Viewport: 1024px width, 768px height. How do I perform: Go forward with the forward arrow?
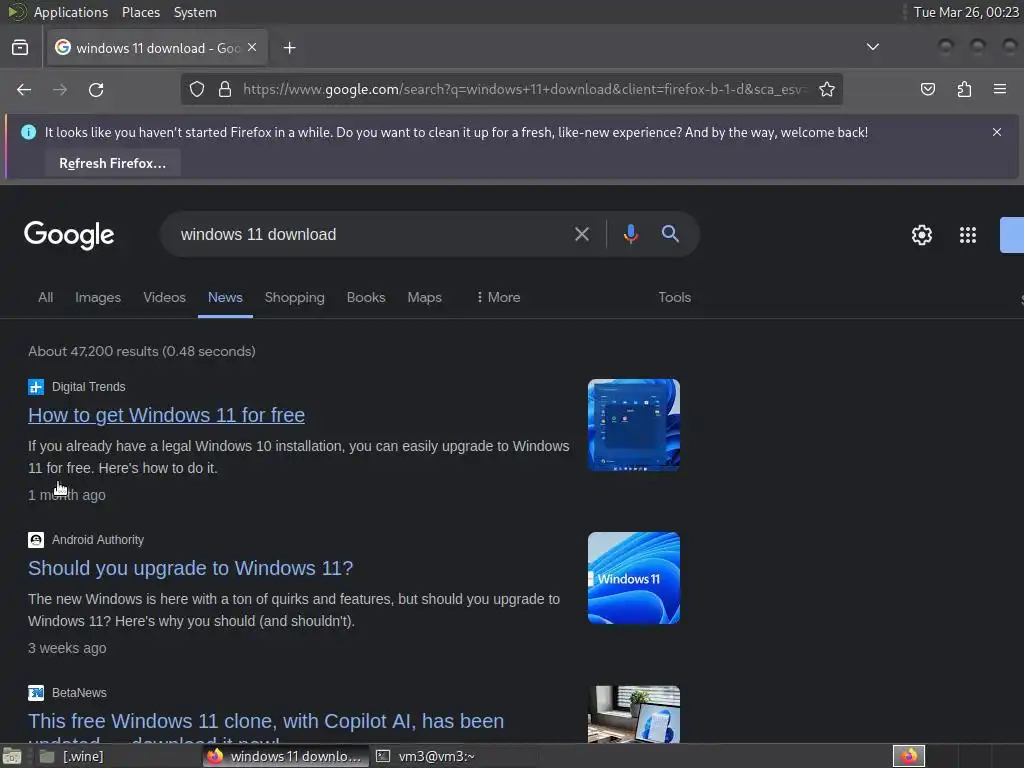(x=60, y=89)
